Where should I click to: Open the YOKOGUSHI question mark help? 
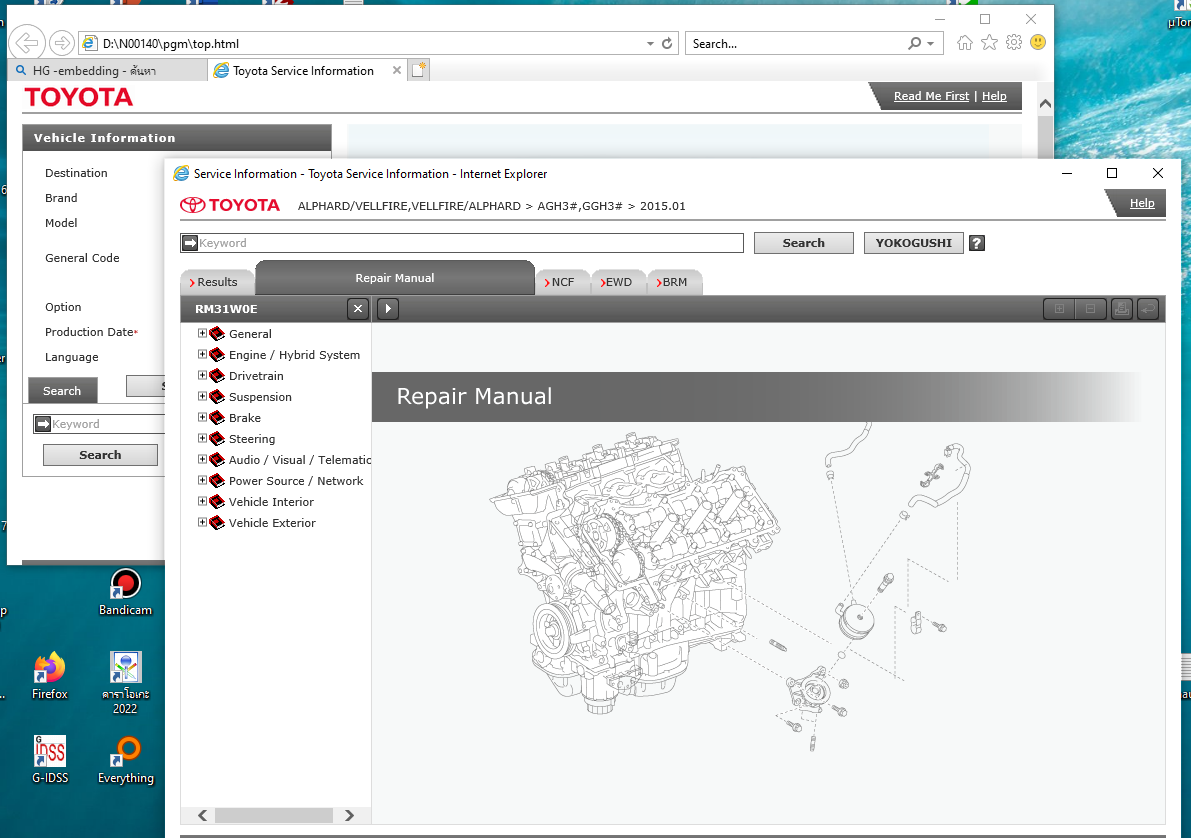pyautogui.click(x=977, y=243)
